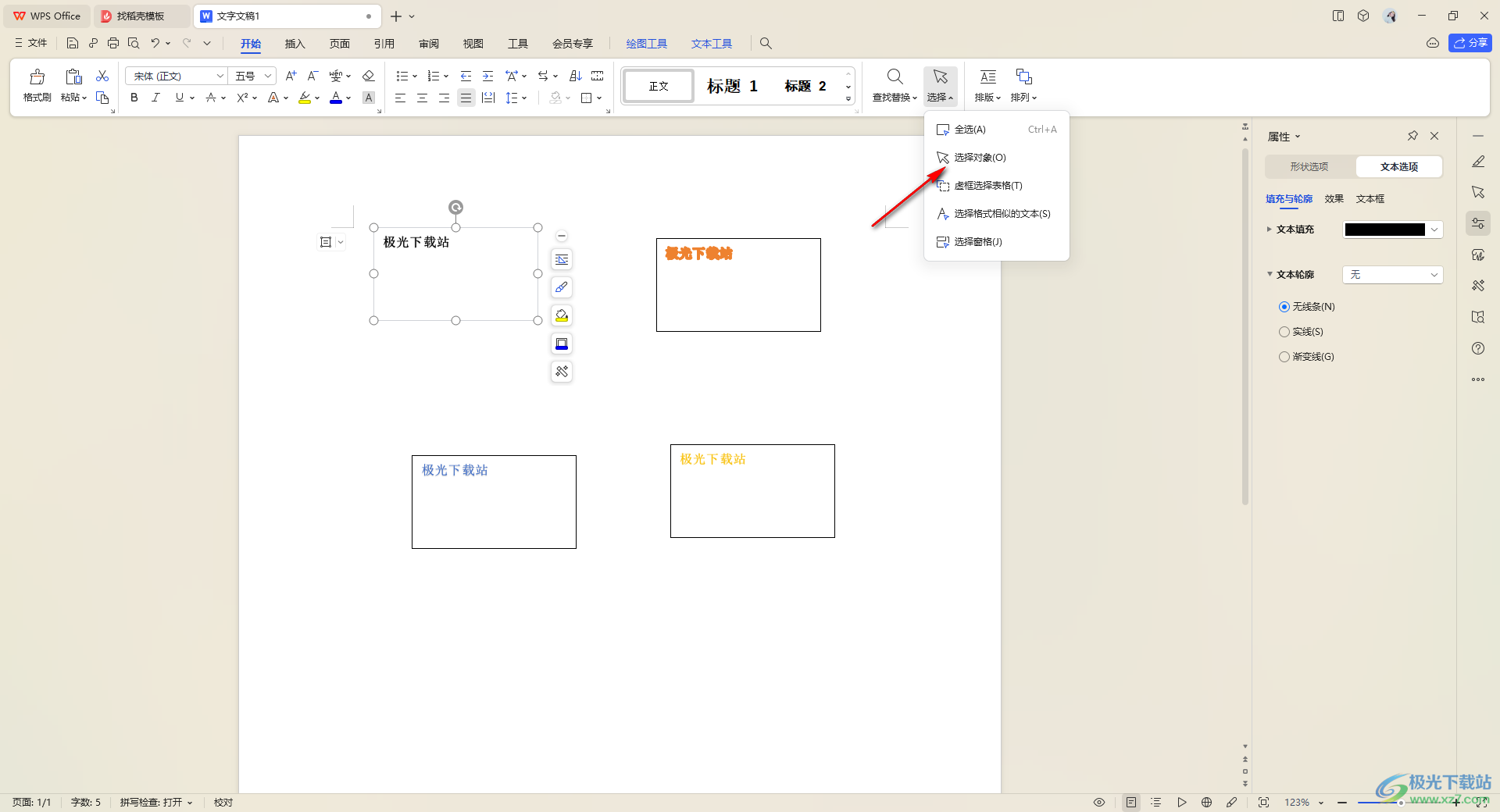The image size is (1500, 812).
Task: Open the text fill color dropdown
Action: click(x=1434, y=230)
